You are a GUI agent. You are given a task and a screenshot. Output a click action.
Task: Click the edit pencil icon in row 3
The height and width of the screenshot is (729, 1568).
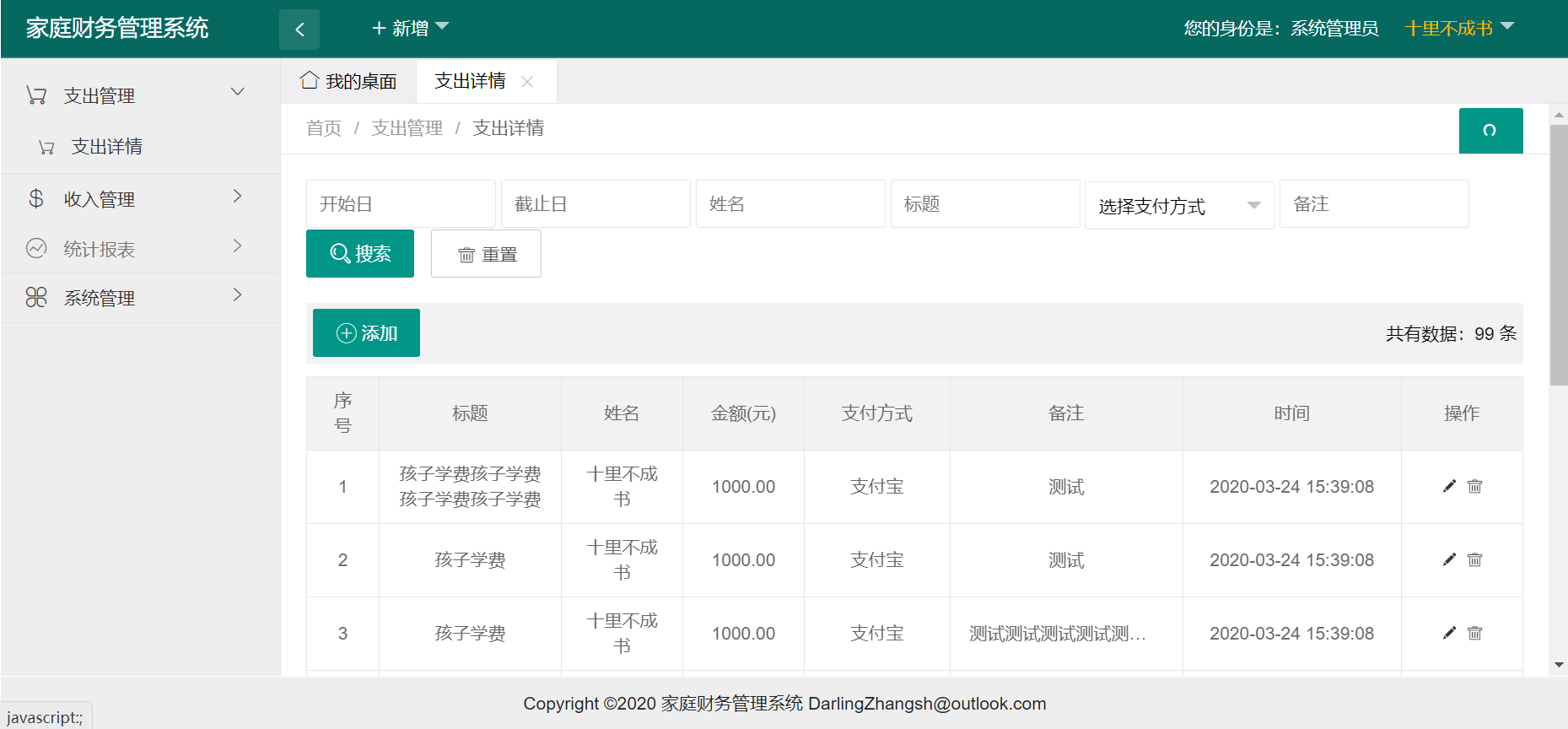[1449, 633]
